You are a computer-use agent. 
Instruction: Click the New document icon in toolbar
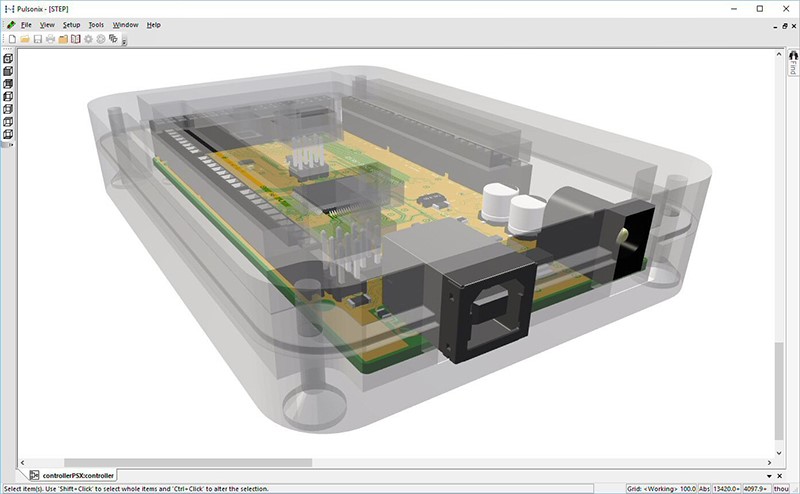tap(12, 39)
